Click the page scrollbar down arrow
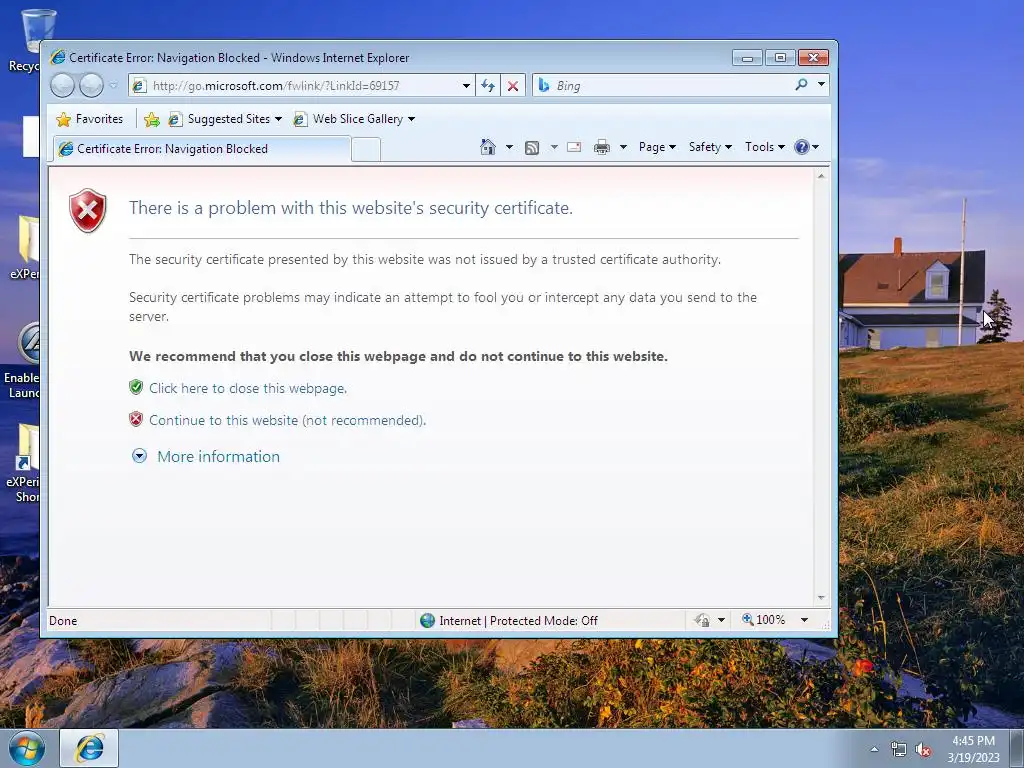The image size is (1024, 768). click(821, 598)
